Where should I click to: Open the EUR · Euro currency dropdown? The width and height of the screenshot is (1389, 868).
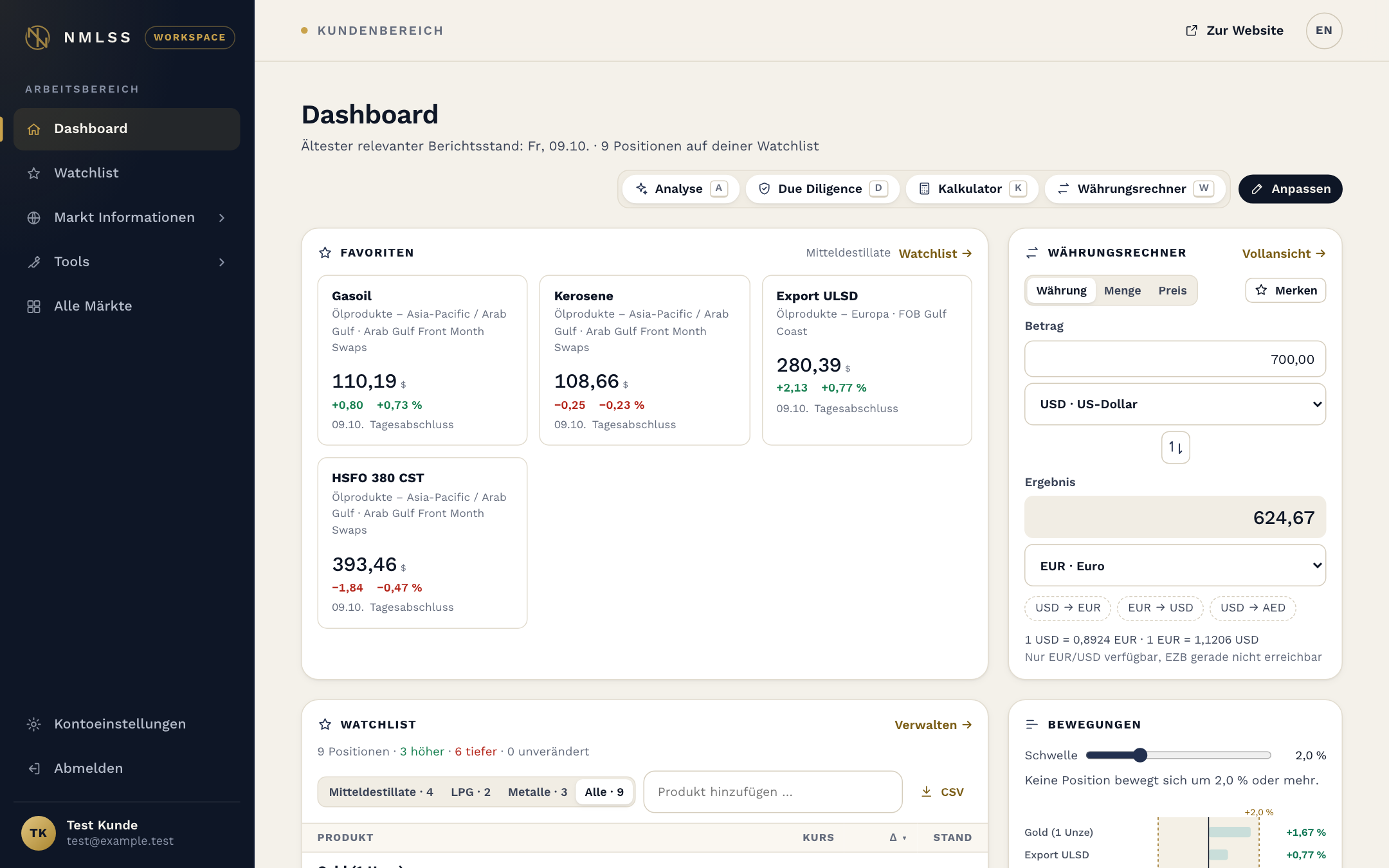click(x=1176, y=566)
